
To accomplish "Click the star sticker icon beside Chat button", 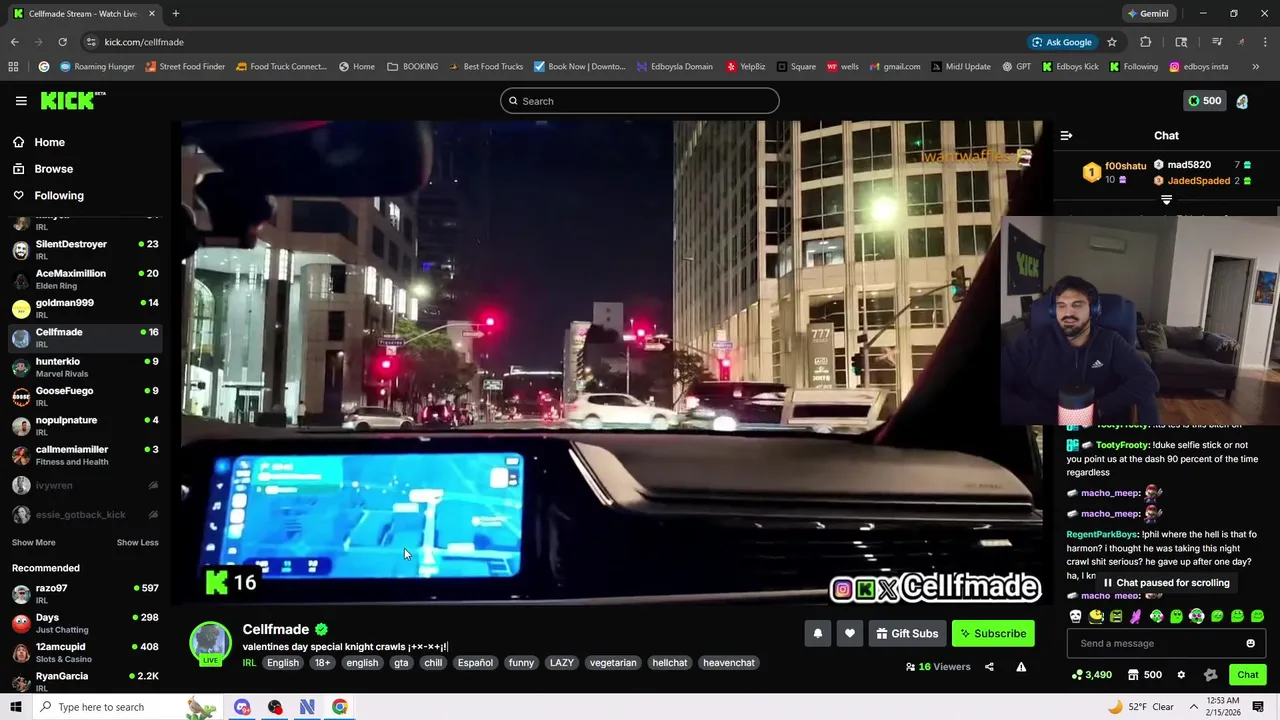I will point(1210,675).
